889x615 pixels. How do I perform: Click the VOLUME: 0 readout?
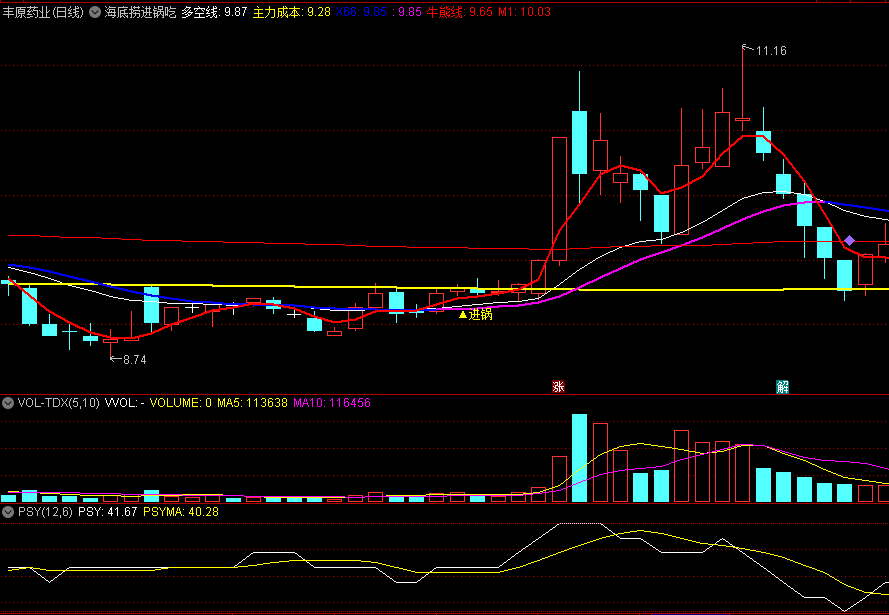[180, 403]
